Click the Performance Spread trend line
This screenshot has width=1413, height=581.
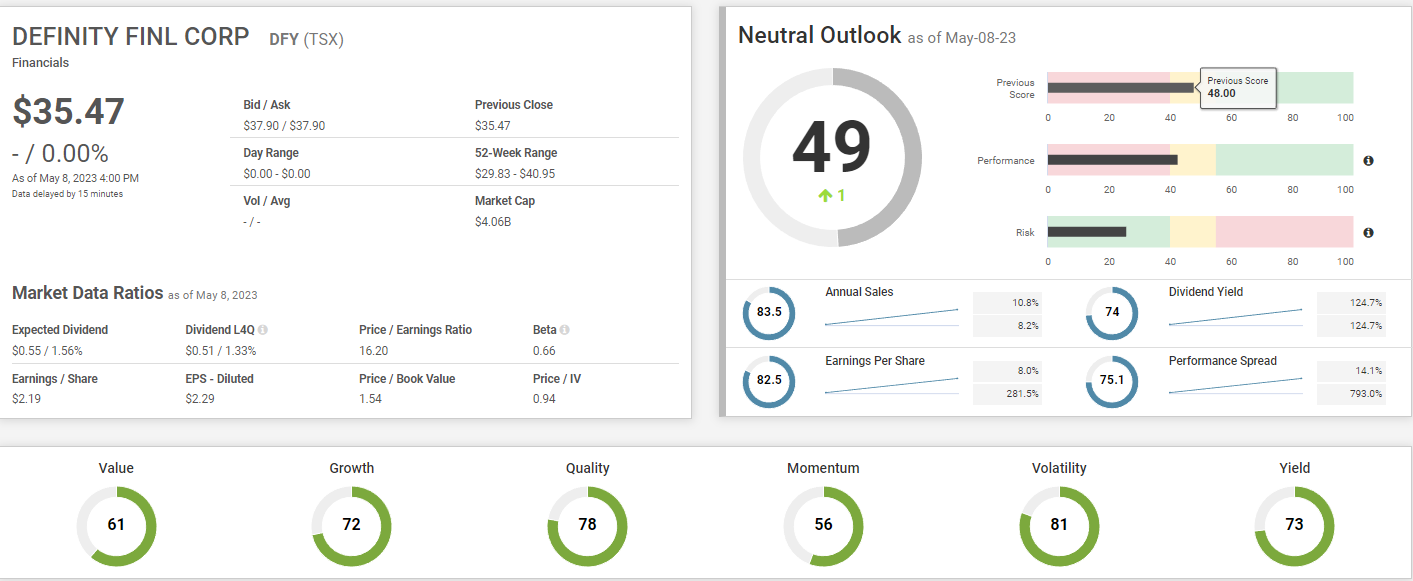click(x=1236, y=386)
